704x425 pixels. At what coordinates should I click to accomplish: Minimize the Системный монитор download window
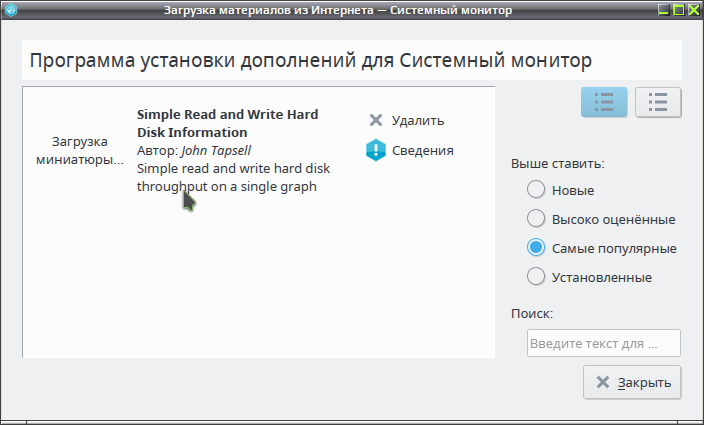[x=664, y=9]
